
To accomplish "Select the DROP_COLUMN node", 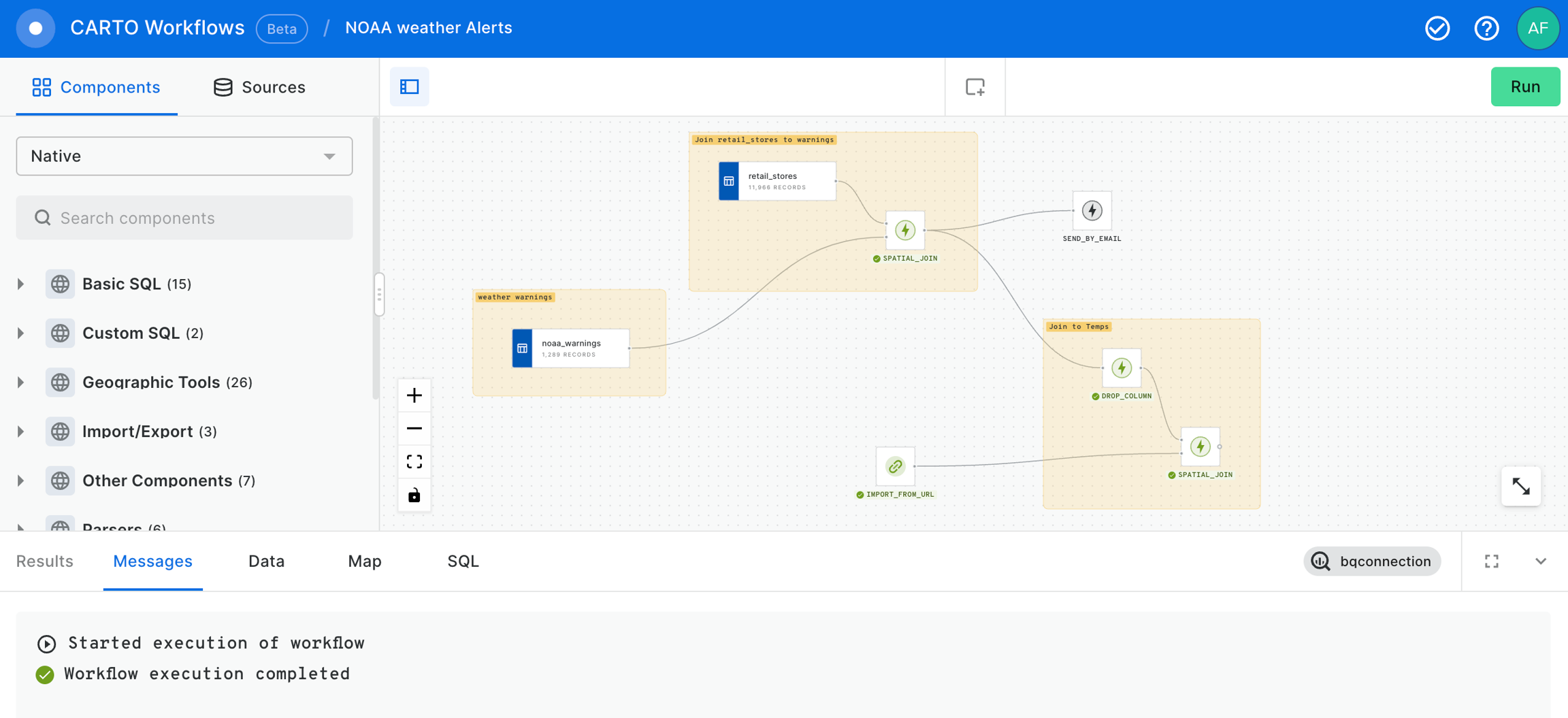I will tap(1121, 368).
